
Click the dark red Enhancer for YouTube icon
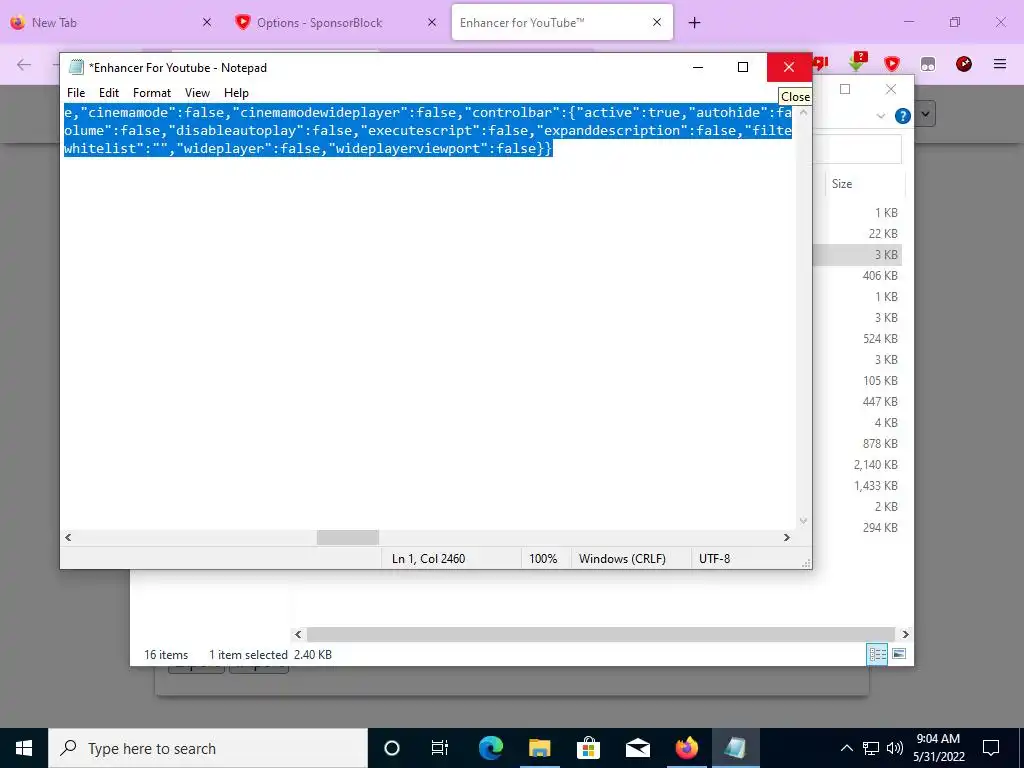click(x=964, y=64)
